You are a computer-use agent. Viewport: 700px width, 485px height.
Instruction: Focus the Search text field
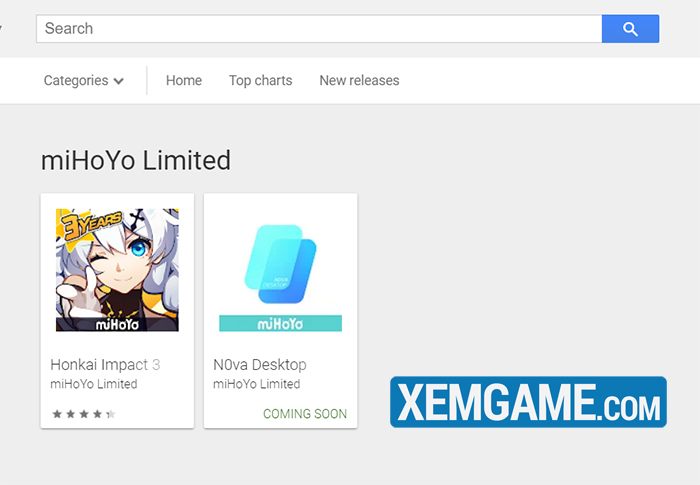point(319,29)
